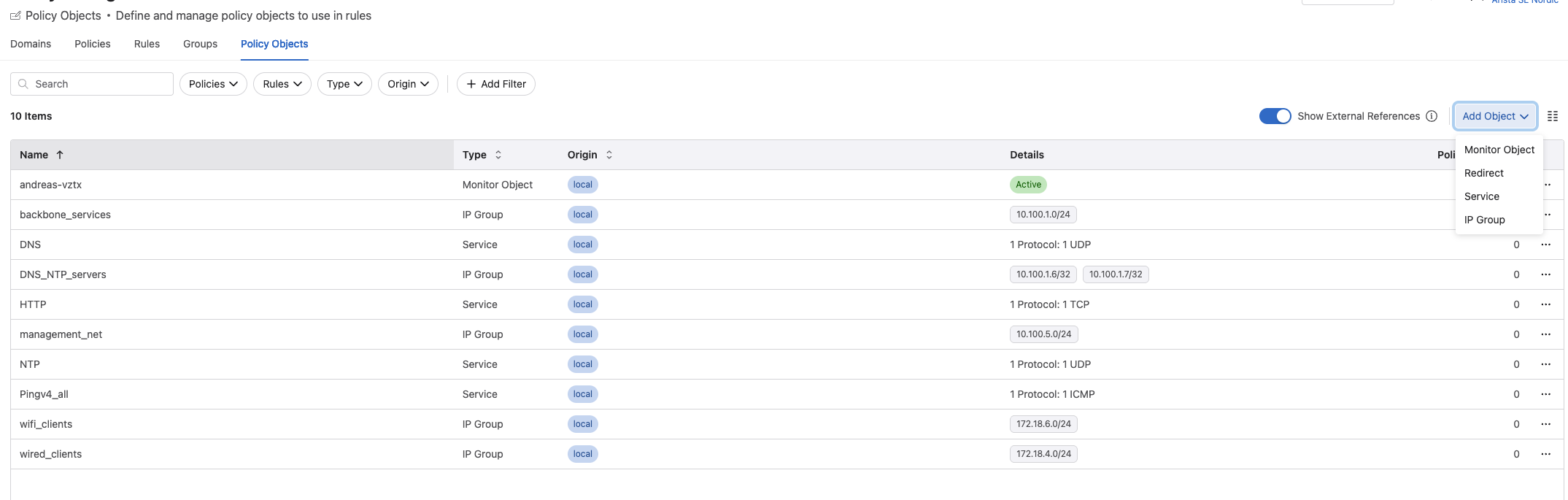Click the info icon beside Show External References
This screenshot has height=500, width=1568.
pyautogui.click(x=1432, y=116)
